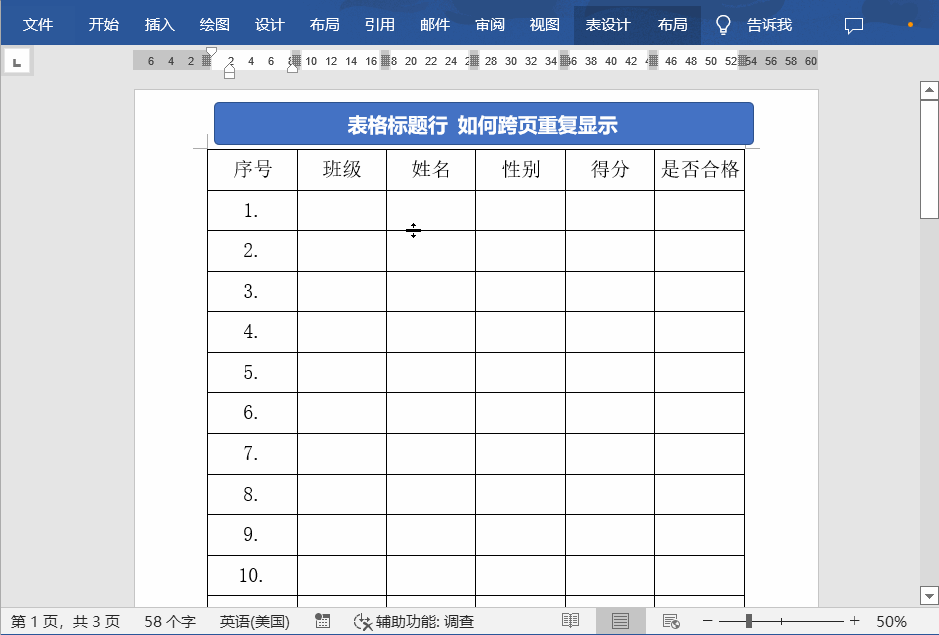The image size is (939, 635).
Task: Click the 50% zoom level
Action: [x=891, y=622]
